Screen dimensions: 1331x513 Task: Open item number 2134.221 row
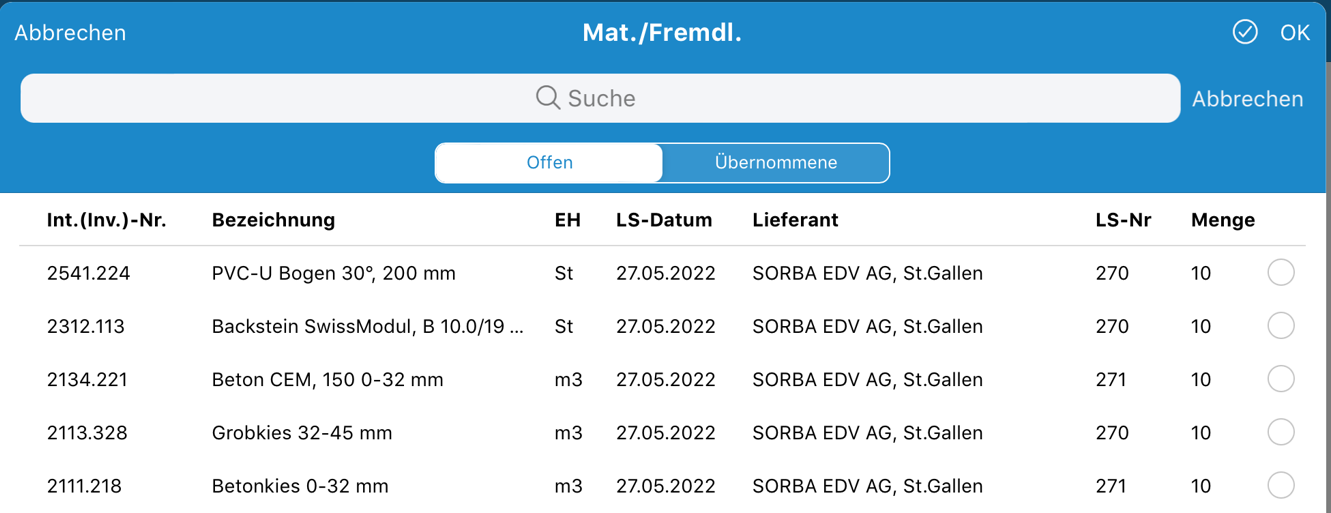click(x=662, y=379)
